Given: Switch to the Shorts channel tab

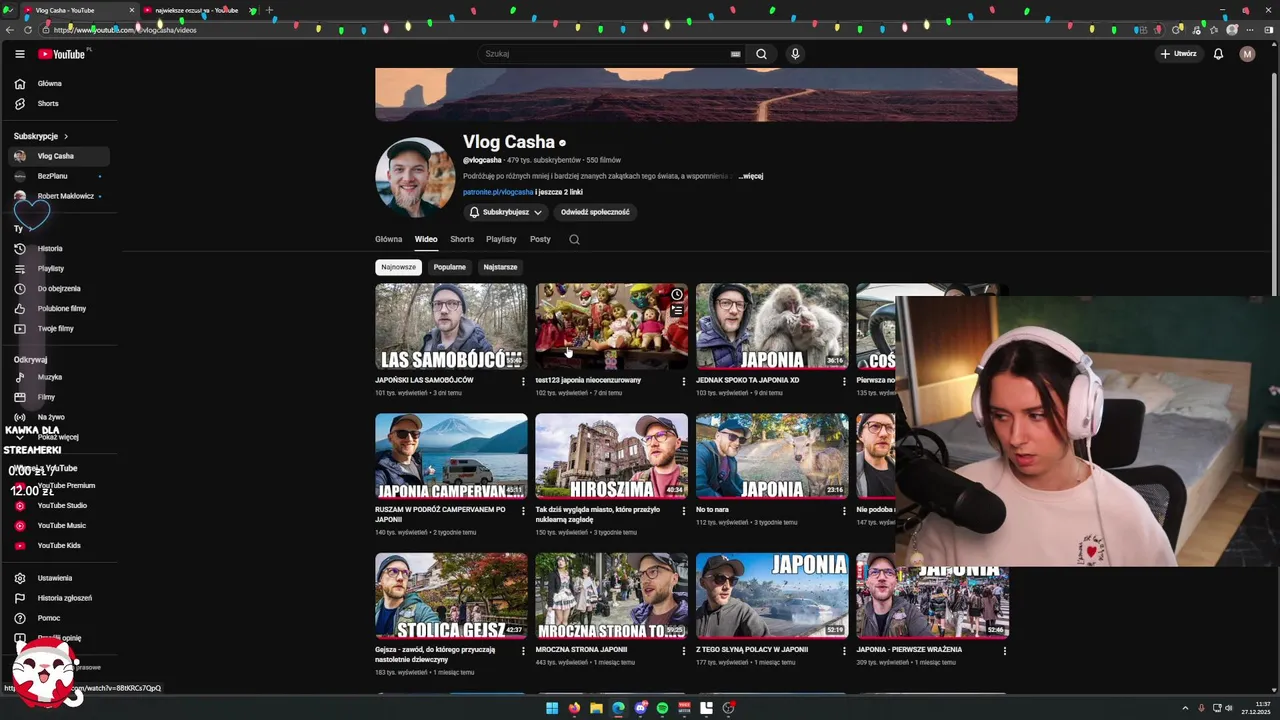Looking at the screenshot, I should [462, 240].
